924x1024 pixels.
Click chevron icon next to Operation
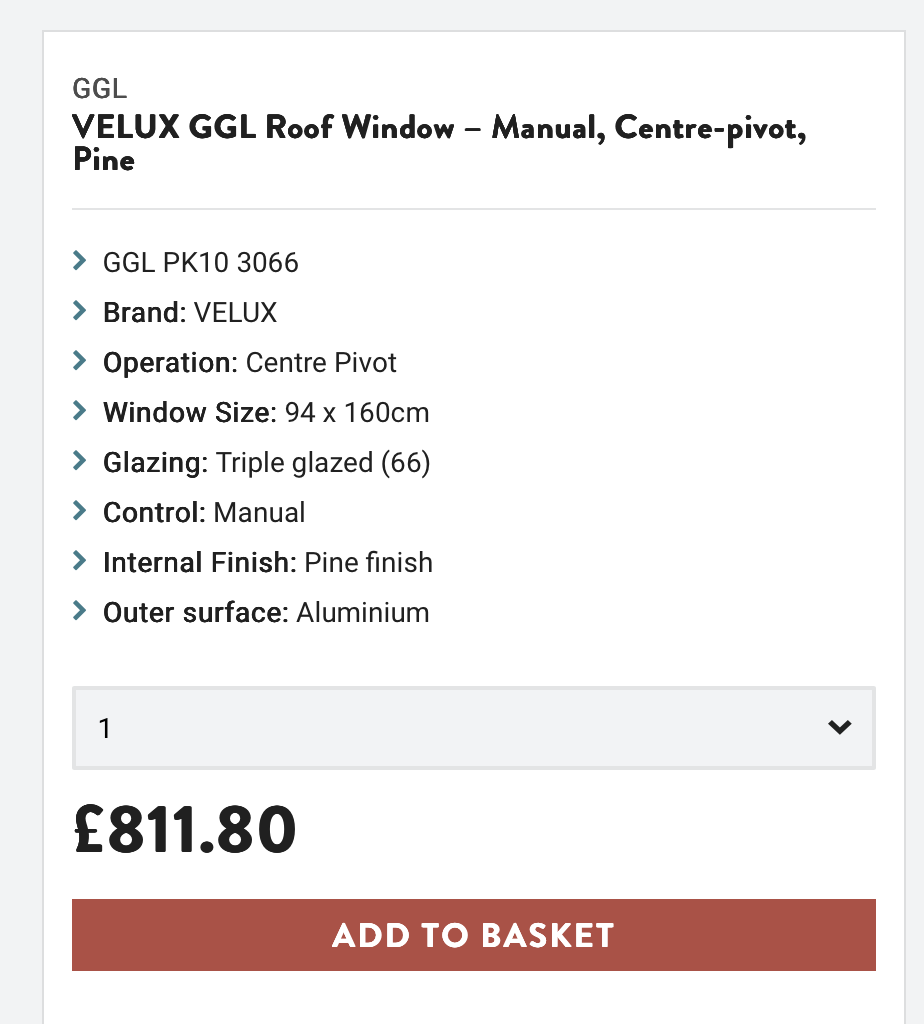click(x=80, y=360)
